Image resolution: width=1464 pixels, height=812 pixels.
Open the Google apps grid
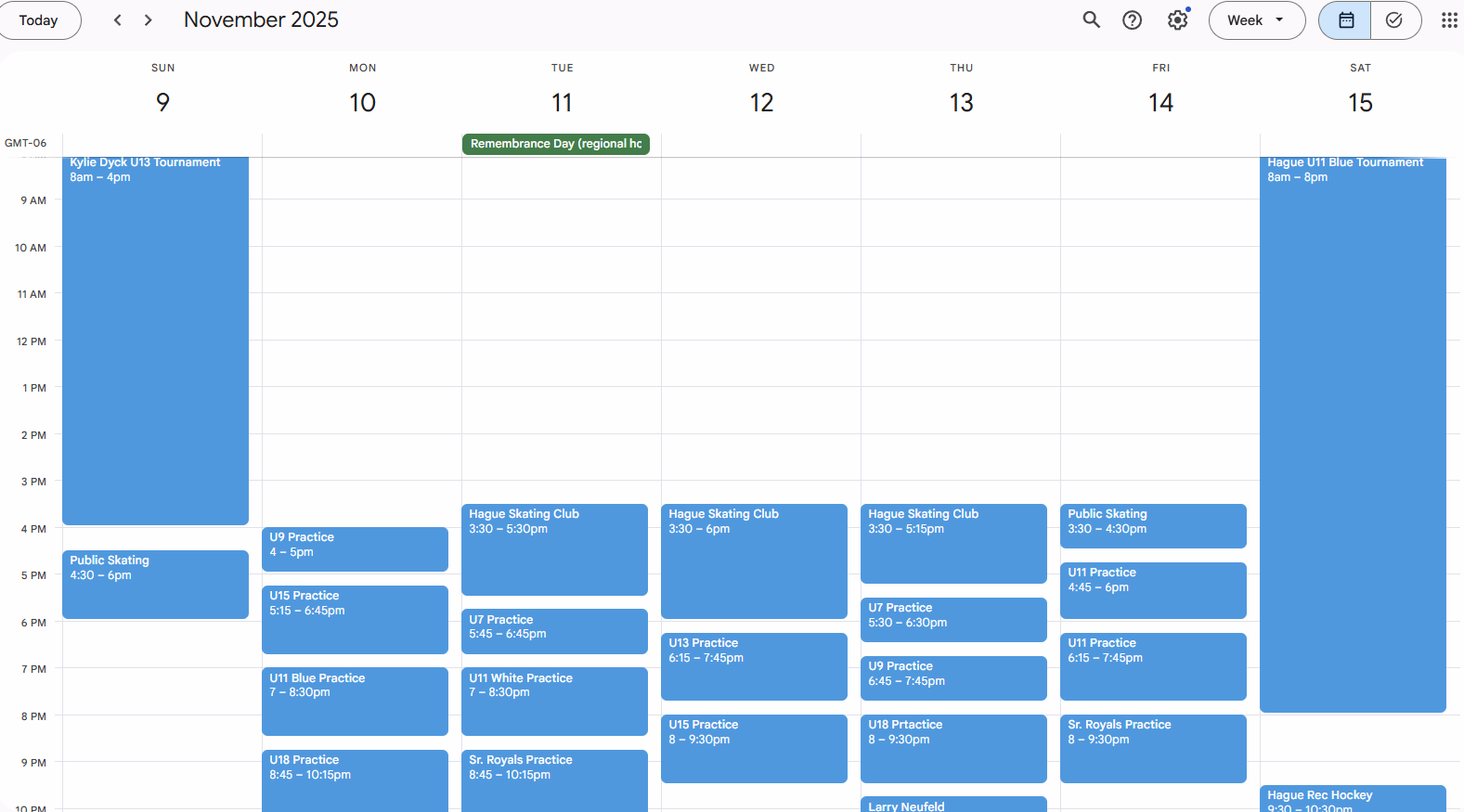coord(1448,20)
